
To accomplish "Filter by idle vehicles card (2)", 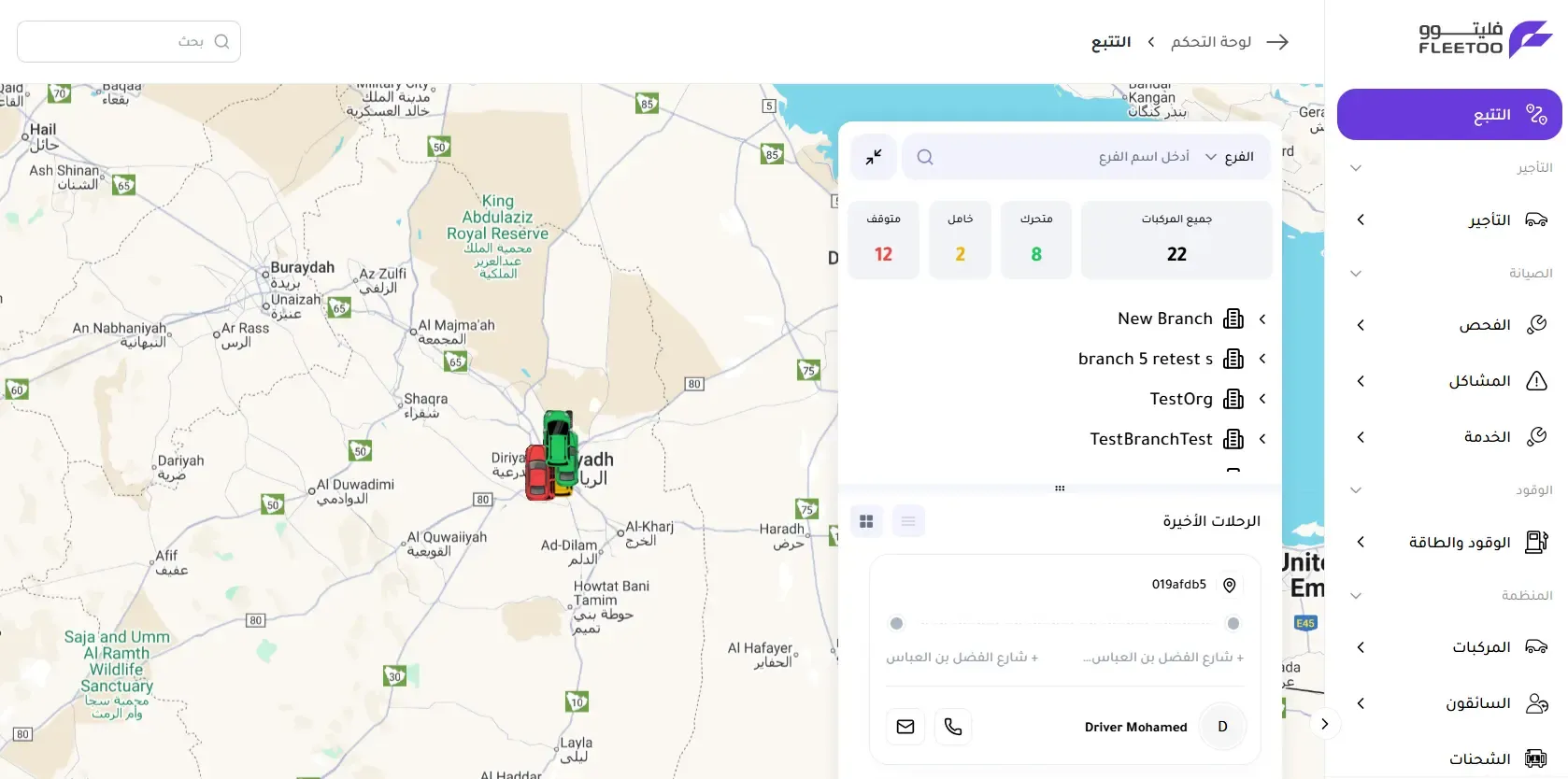I will [960, 240].
